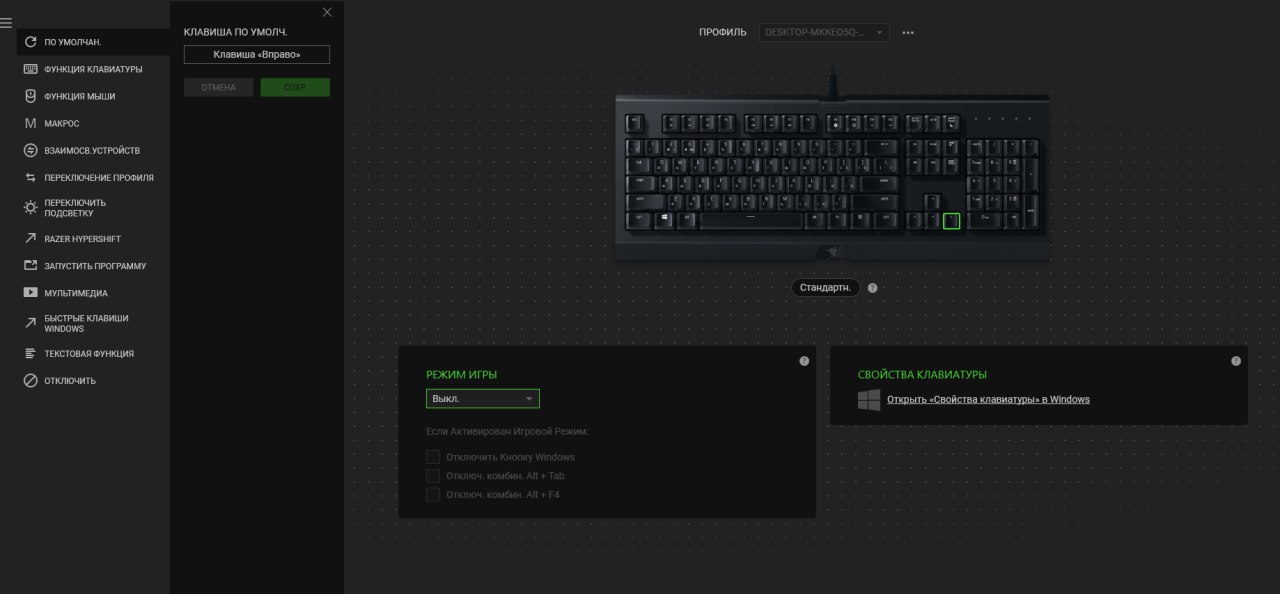Enable the Отключить Кнопку Windows checkbox

click(x=433, y=457)
